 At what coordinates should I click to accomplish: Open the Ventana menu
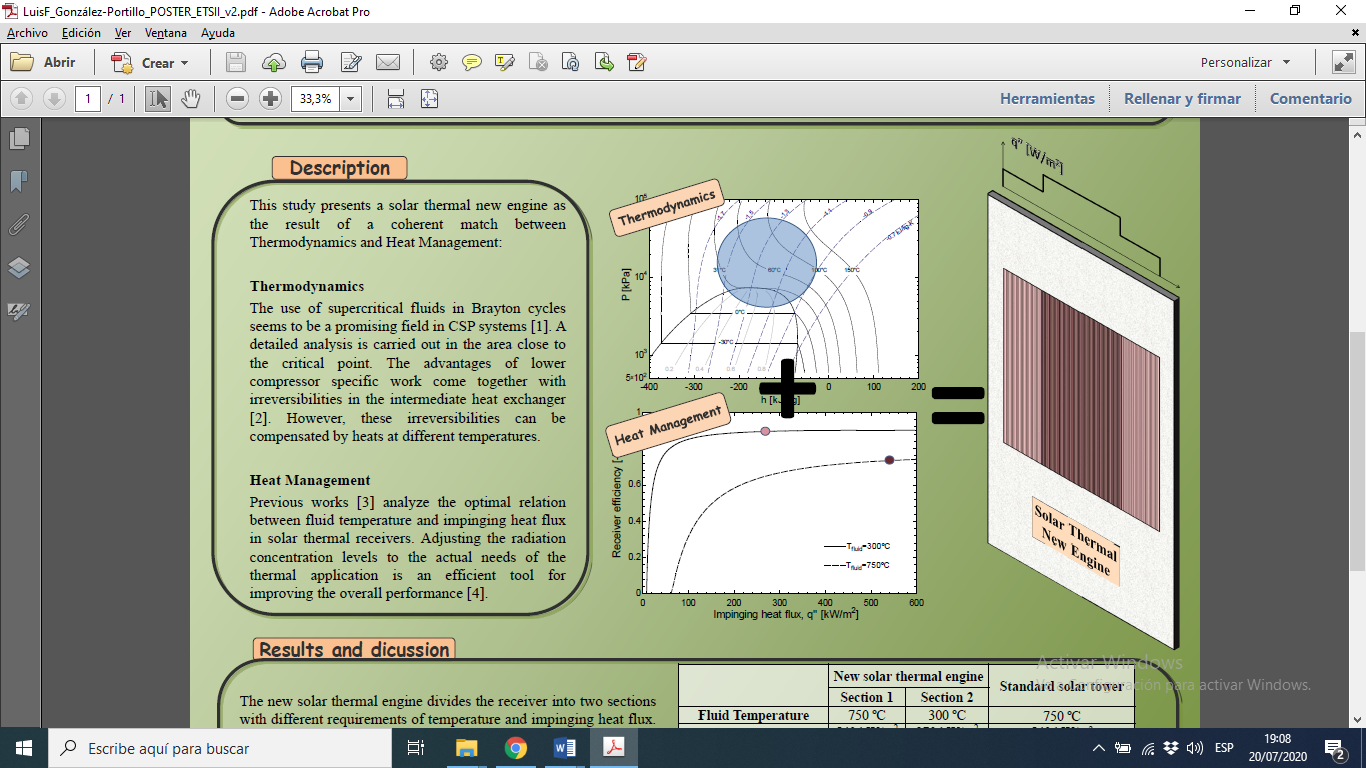[x=165, y=33]
